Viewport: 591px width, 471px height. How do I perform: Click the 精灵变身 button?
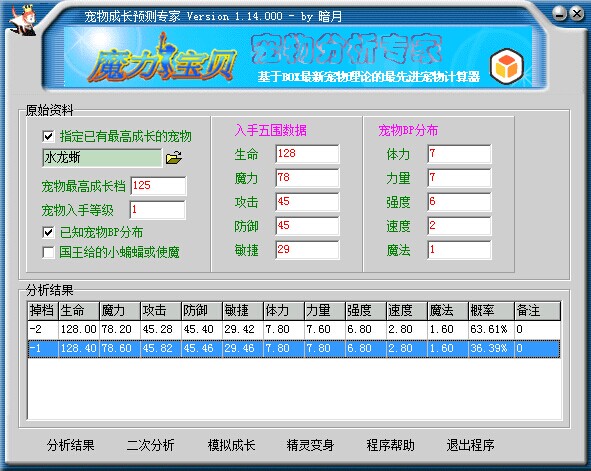[x=311, y=445]
